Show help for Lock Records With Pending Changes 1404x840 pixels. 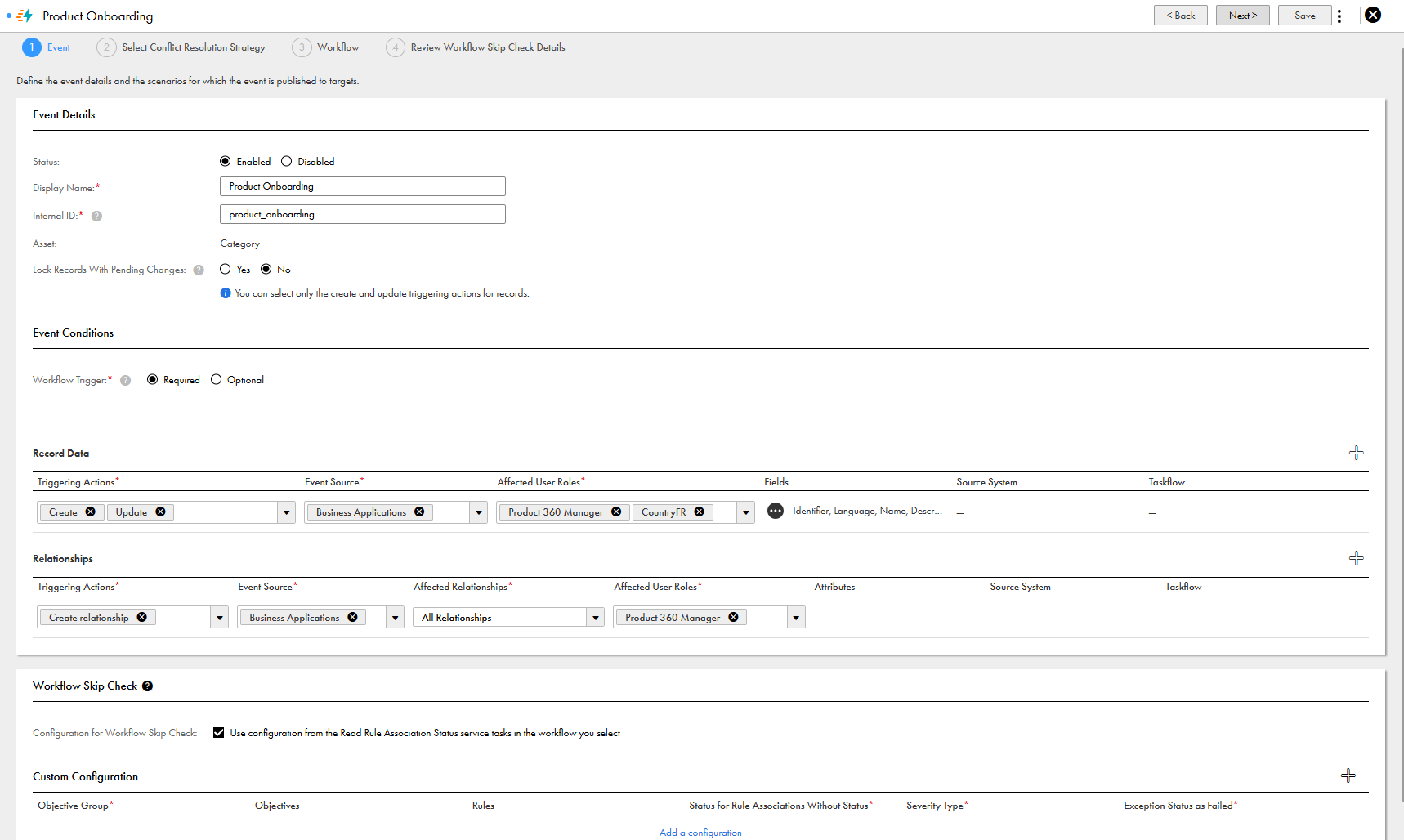coord(199,270)
